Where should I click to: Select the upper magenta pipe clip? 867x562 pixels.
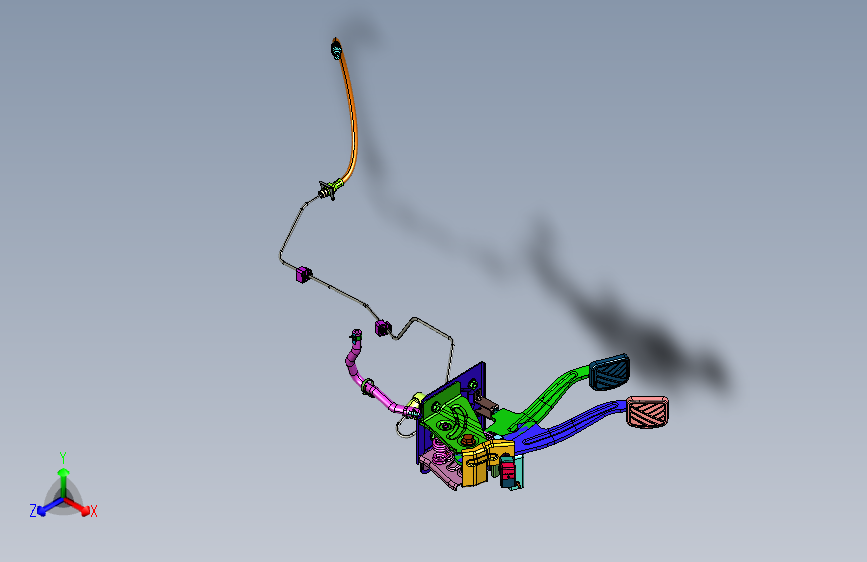pos(304,274)
